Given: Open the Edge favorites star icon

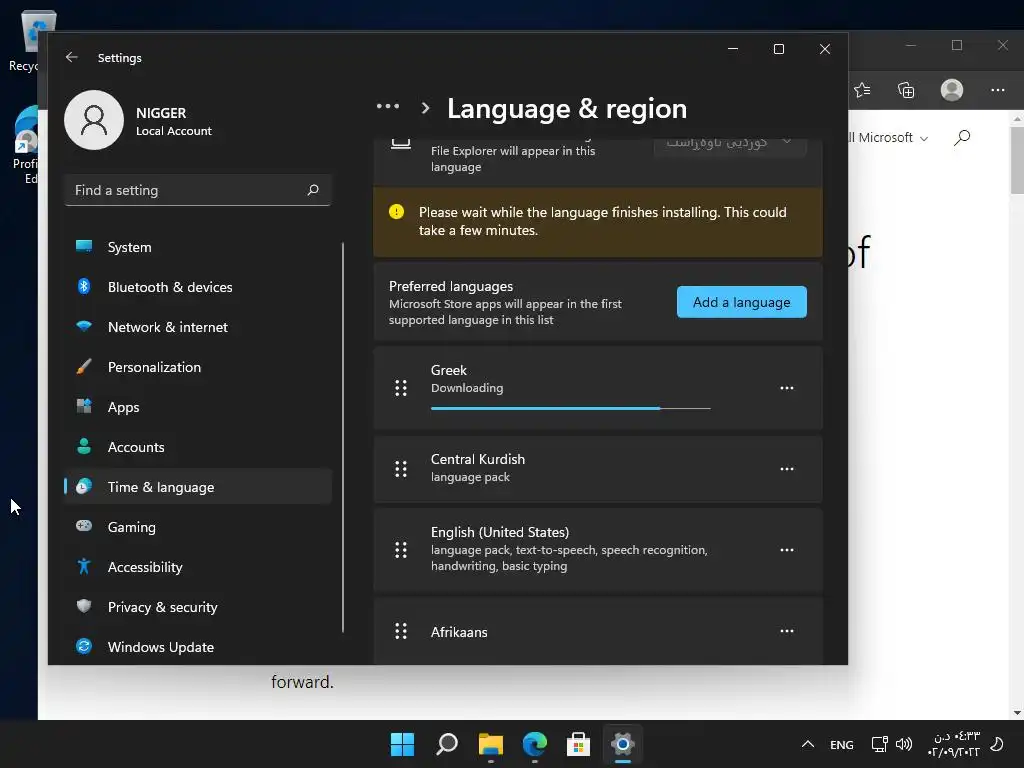Looking at the screenshot, I should click(862, 89).
